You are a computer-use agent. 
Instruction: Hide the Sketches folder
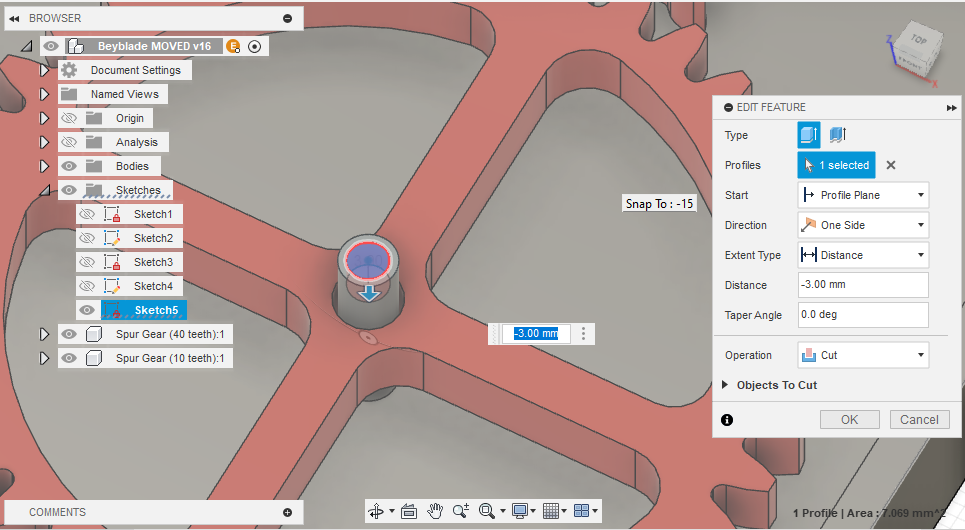(69, 190)
